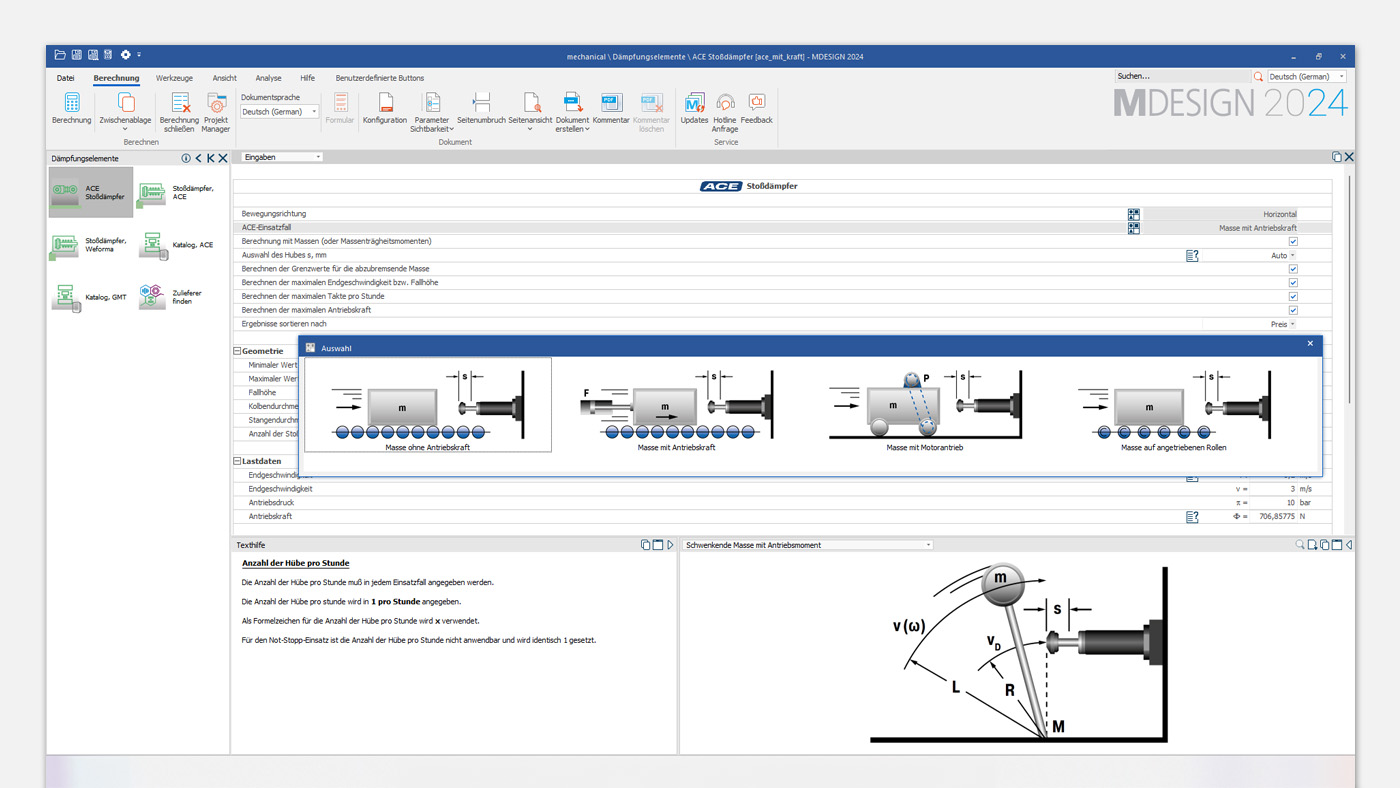Collapse the Geometrie section

(238, 352)
